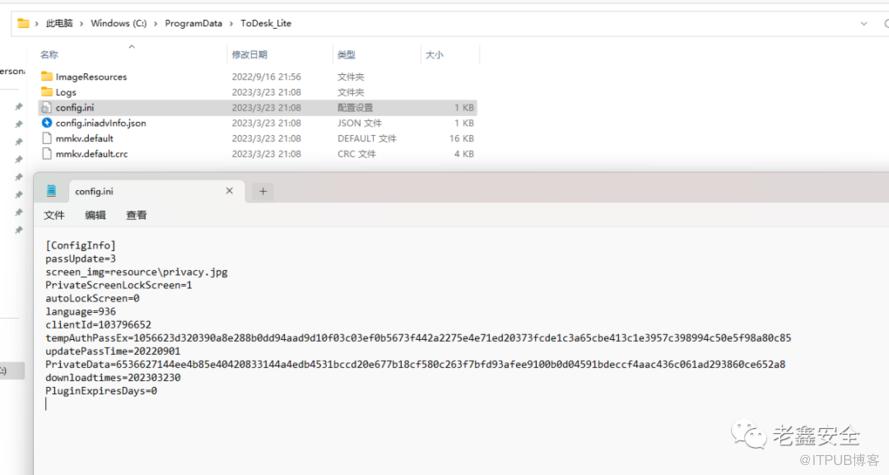The width and height of the screenshot is (889, 475).
Task: Click language=936 line
Action: point(81,311)
